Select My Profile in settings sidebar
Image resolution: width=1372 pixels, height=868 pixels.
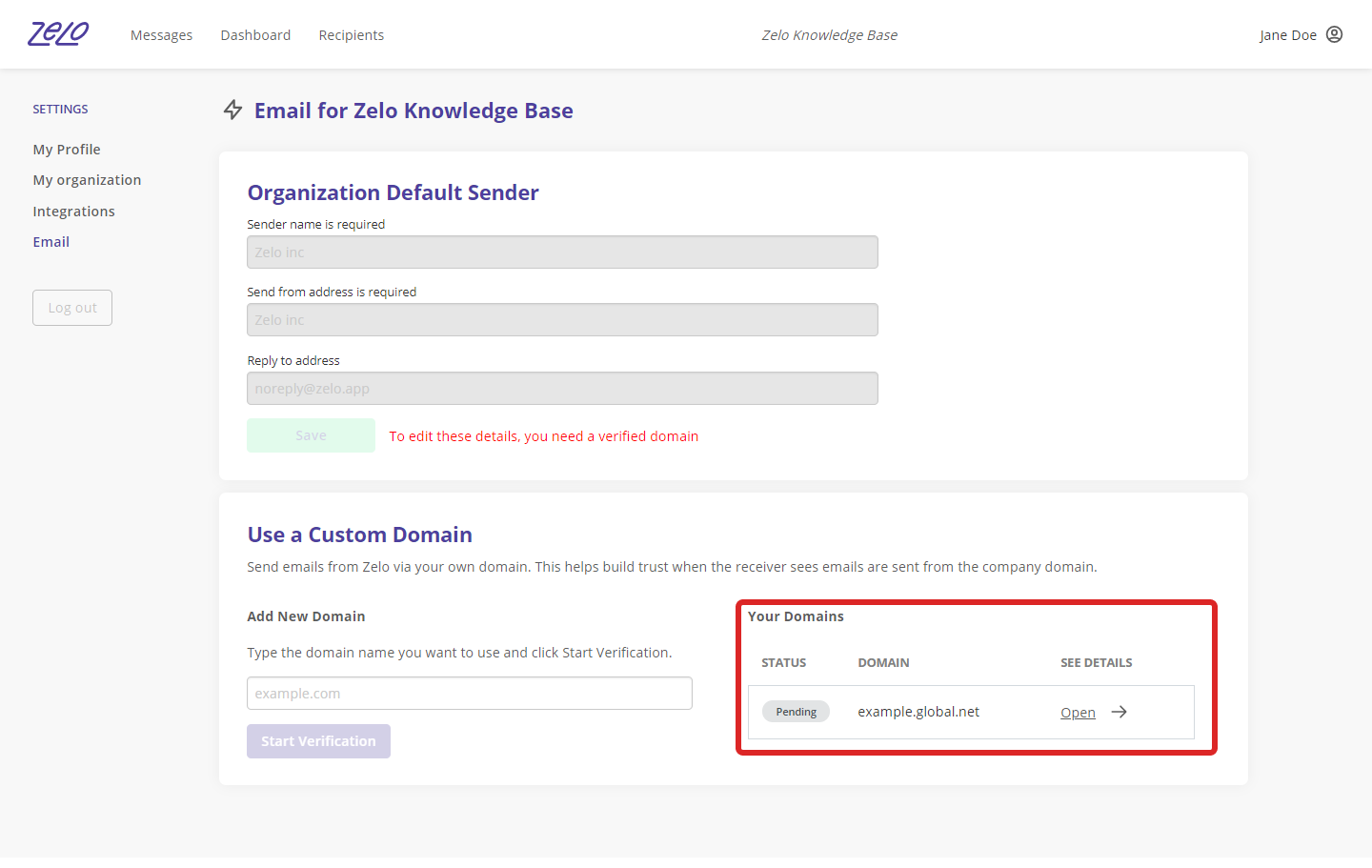tap(67, 150)
